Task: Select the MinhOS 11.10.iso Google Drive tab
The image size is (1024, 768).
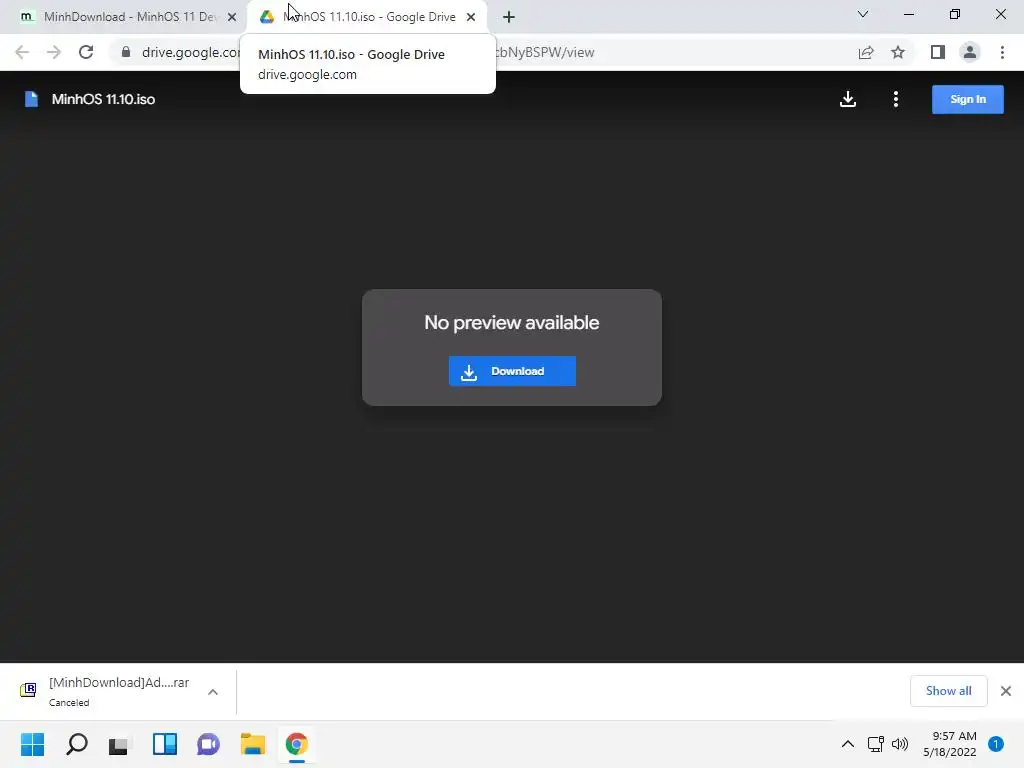Action: coord(367,17)
